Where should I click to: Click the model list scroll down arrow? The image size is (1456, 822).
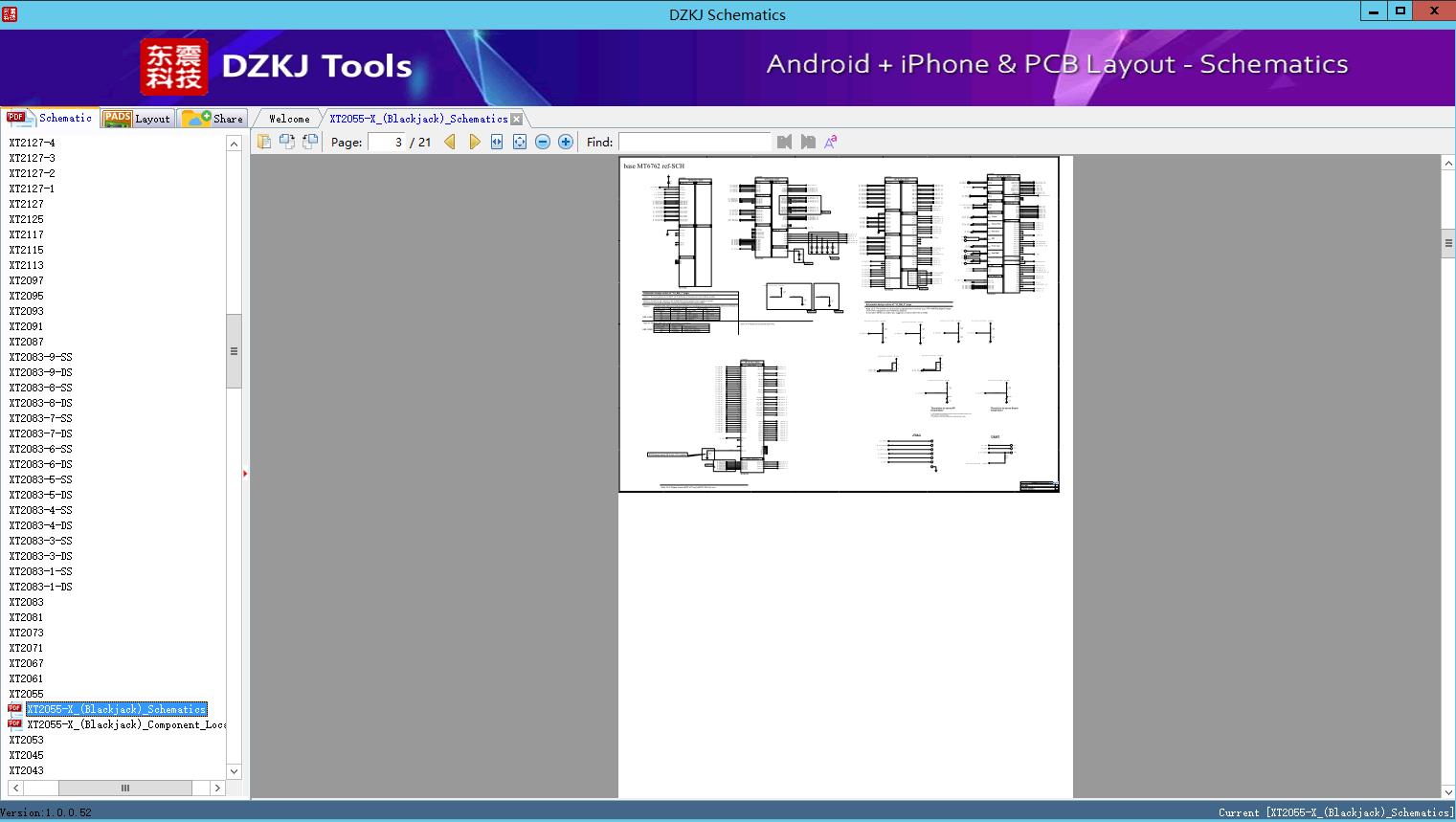coord(234,771)
